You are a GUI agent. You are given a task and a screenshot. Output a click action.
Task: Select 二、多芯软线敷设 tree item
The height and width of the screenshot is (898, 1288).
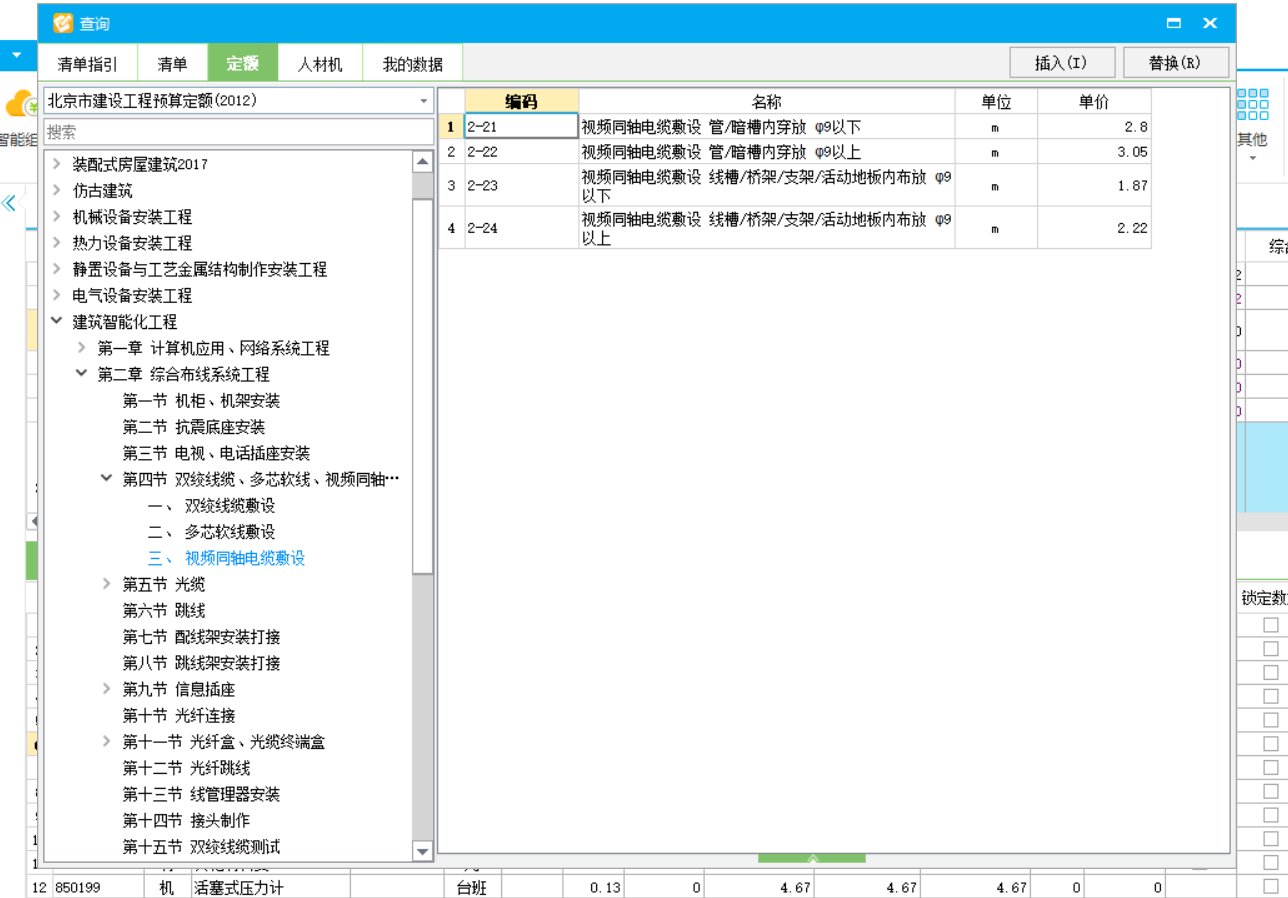coord(211,532)
